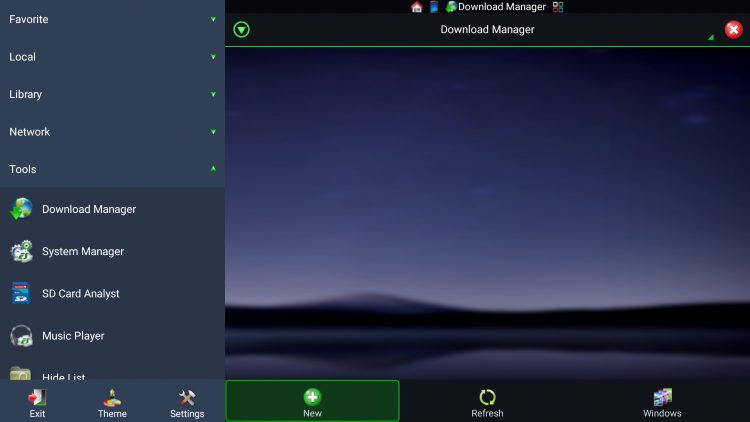Refresh the download list
This screenshot has width=750, height=422.
click(487, 401)
